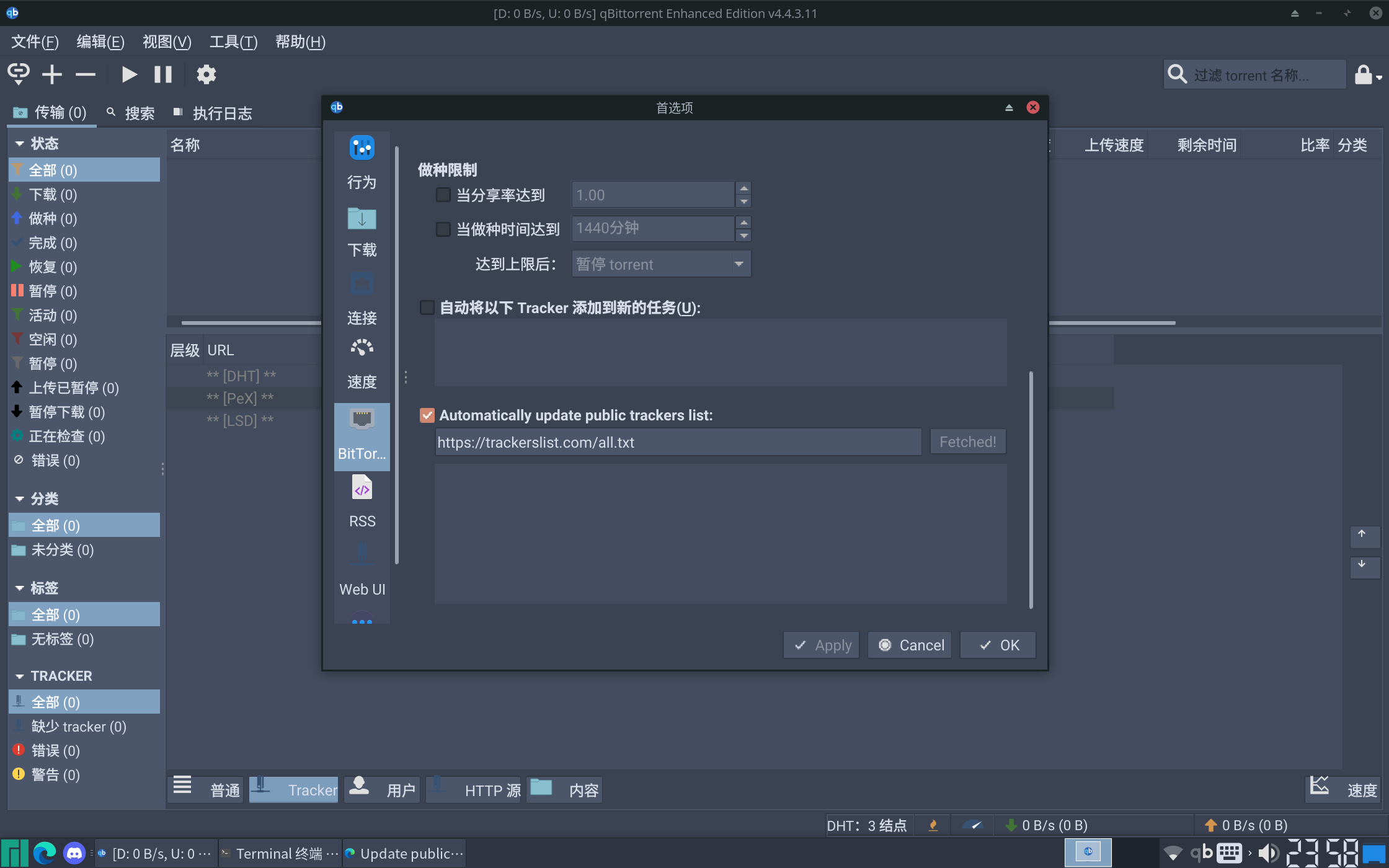
Task: Open settings via the gear toolbar icon
Action: coord(206,74)
